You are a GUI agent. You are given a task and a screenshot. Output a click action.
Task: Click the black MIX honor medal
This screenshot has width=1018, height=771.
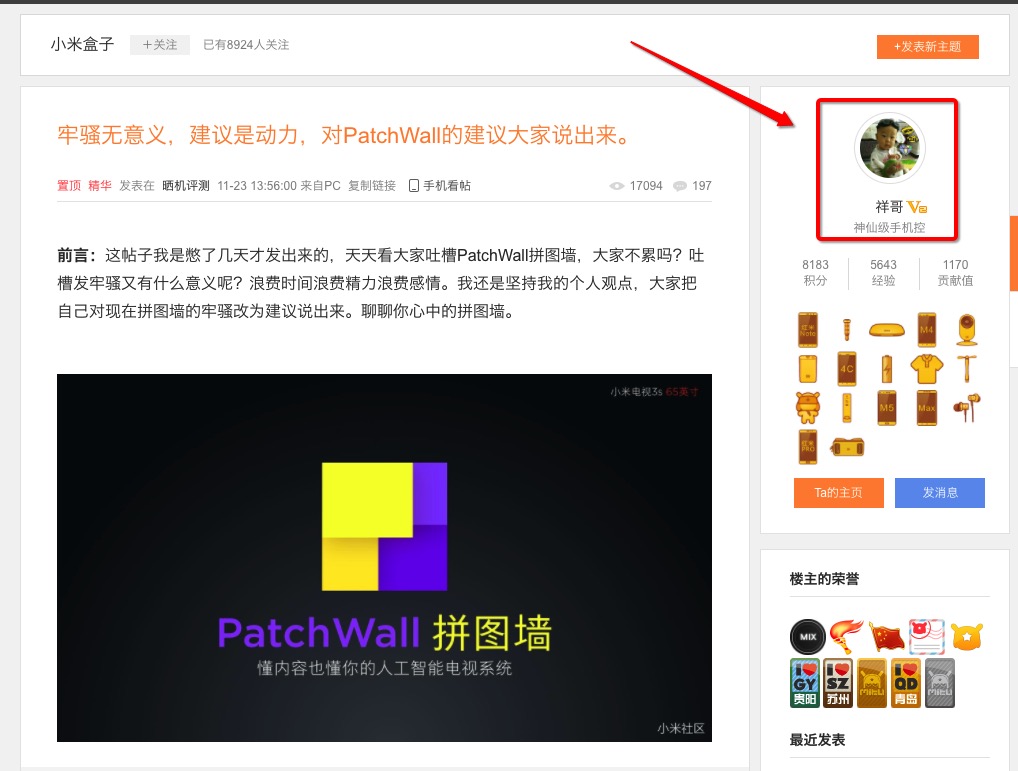tap(808, 637)
